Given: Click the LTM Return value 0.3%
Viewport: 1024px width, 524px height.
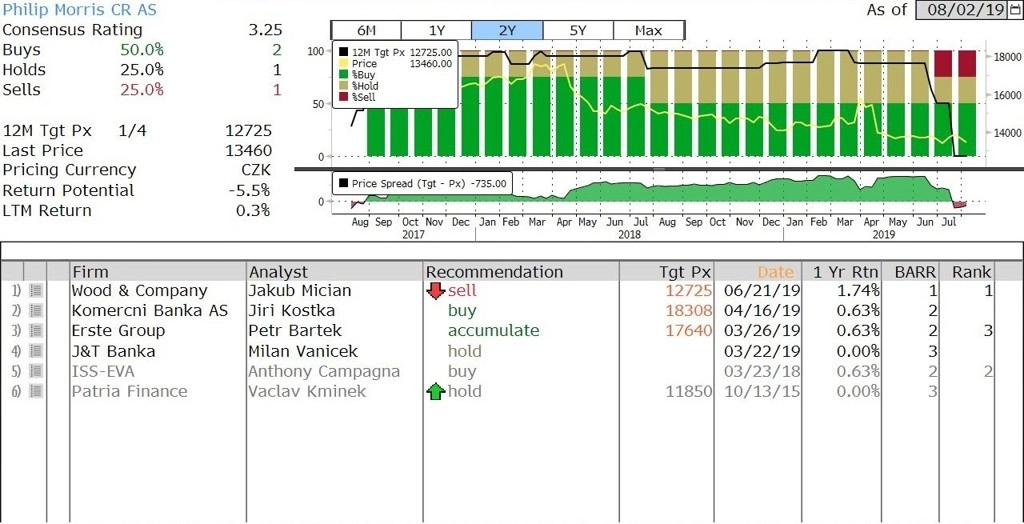Looking at the screenshot, I should pos(253,211).
